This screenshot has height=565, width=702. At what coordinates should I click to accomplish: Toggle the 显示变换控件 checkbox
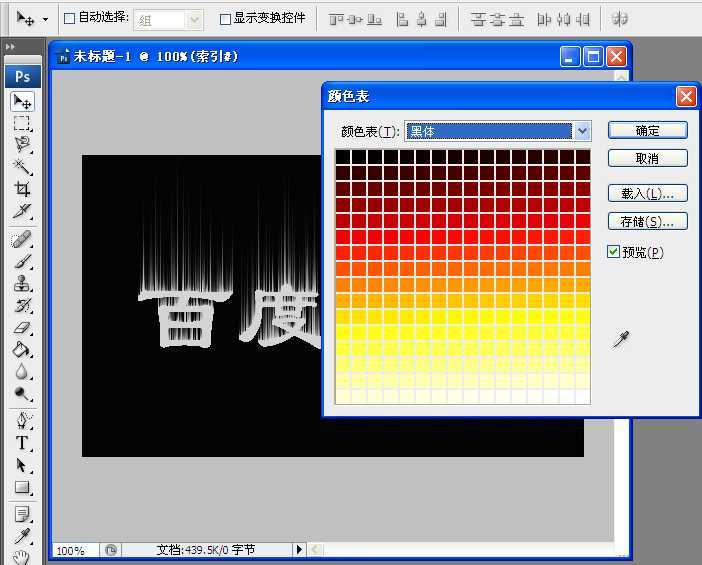click(x=225, y=19)
